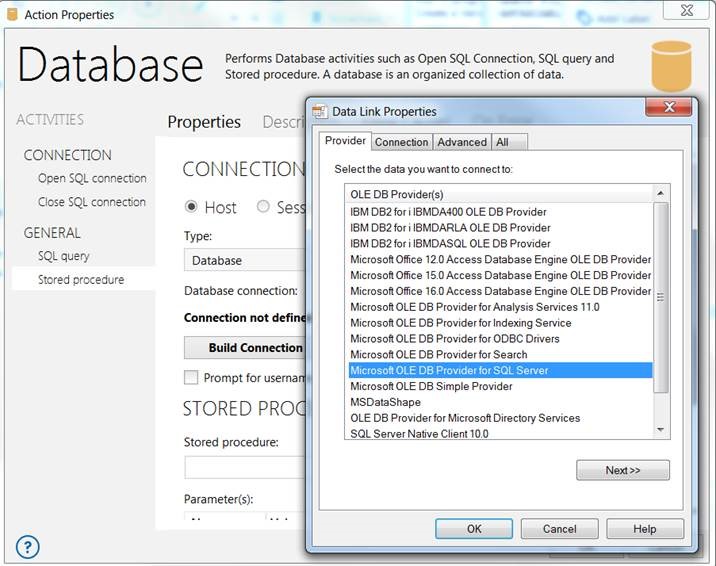Image resolution: width=716 pixels, height=566 pixels.
Task: Select OLE DB Provider for ODBC Drivers
Action: [x=500, y=339]
